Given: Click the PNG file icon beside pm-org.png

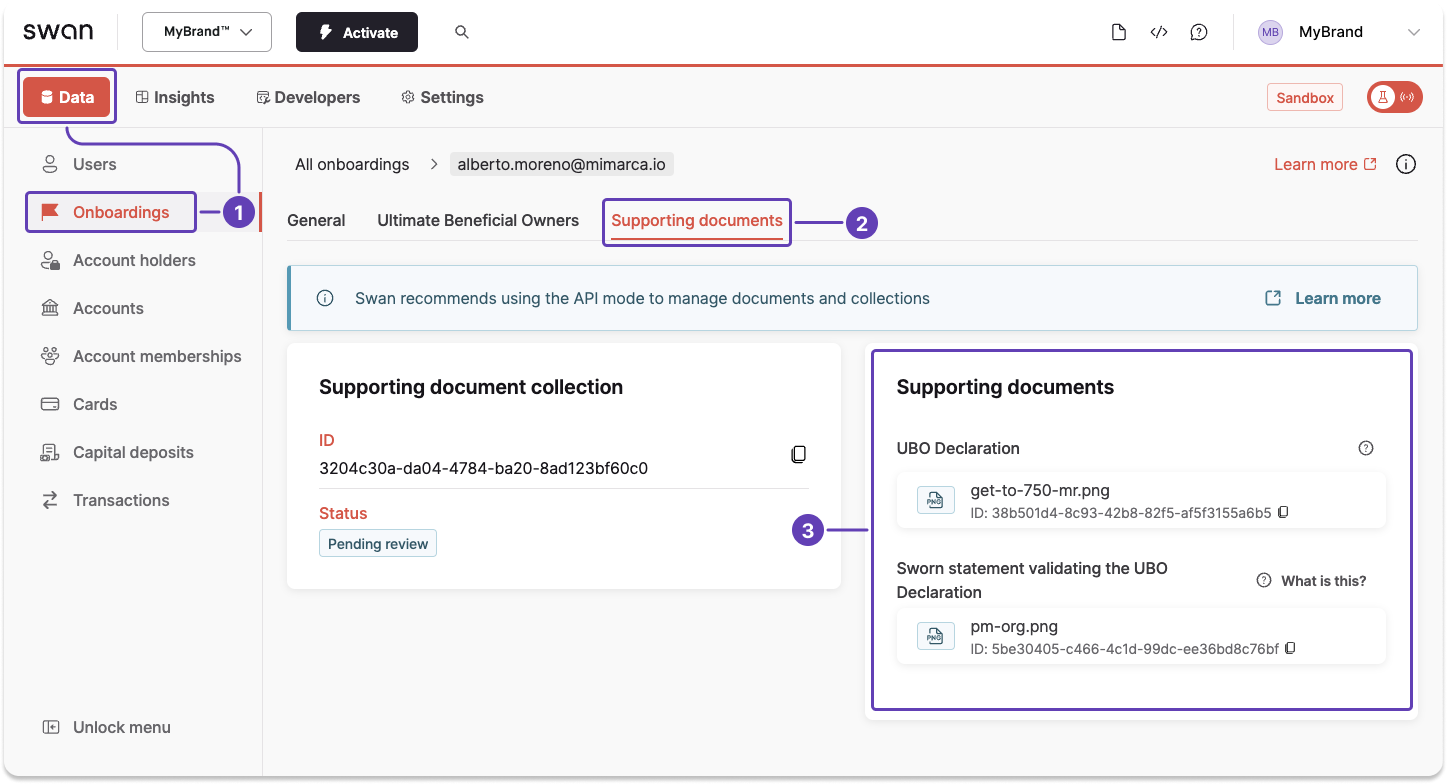Looking at the screenshot, I should [935, 635].
